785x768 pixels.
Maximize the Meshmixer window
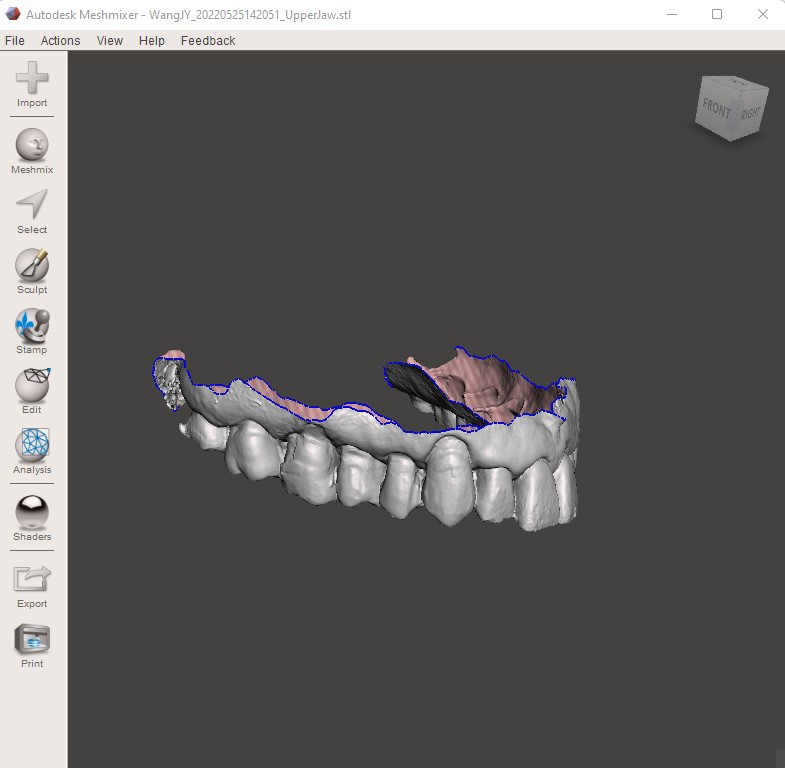coord(717,15)
